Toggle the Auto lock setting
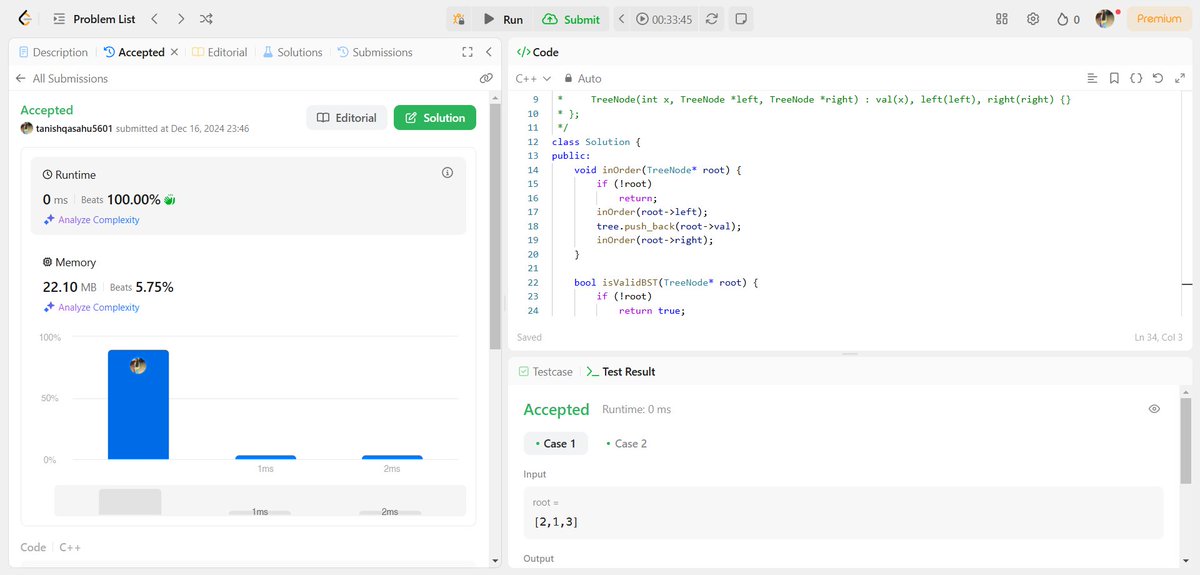This screenshot has width=1200, height=575. coord(583,78)
